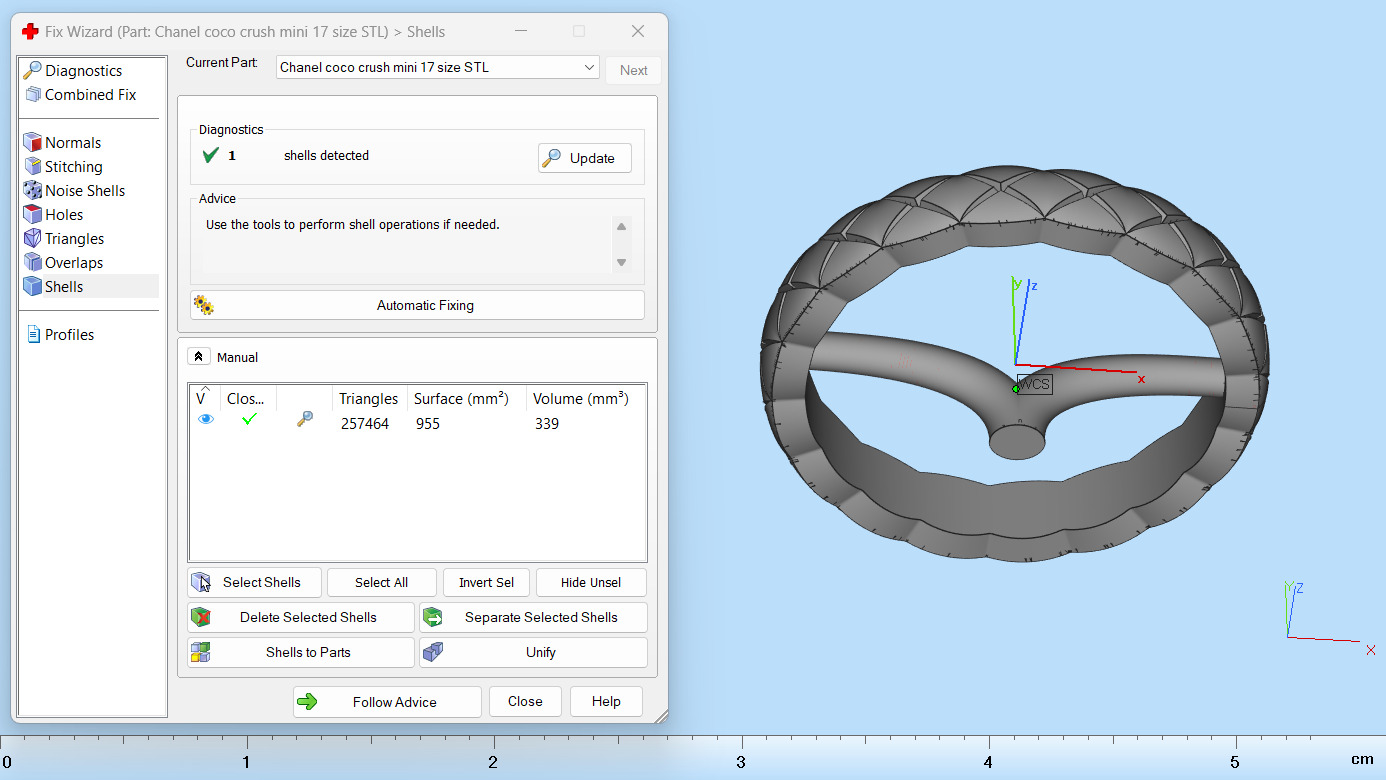Close the Fix Wizard using Close button

pos(525,702)
